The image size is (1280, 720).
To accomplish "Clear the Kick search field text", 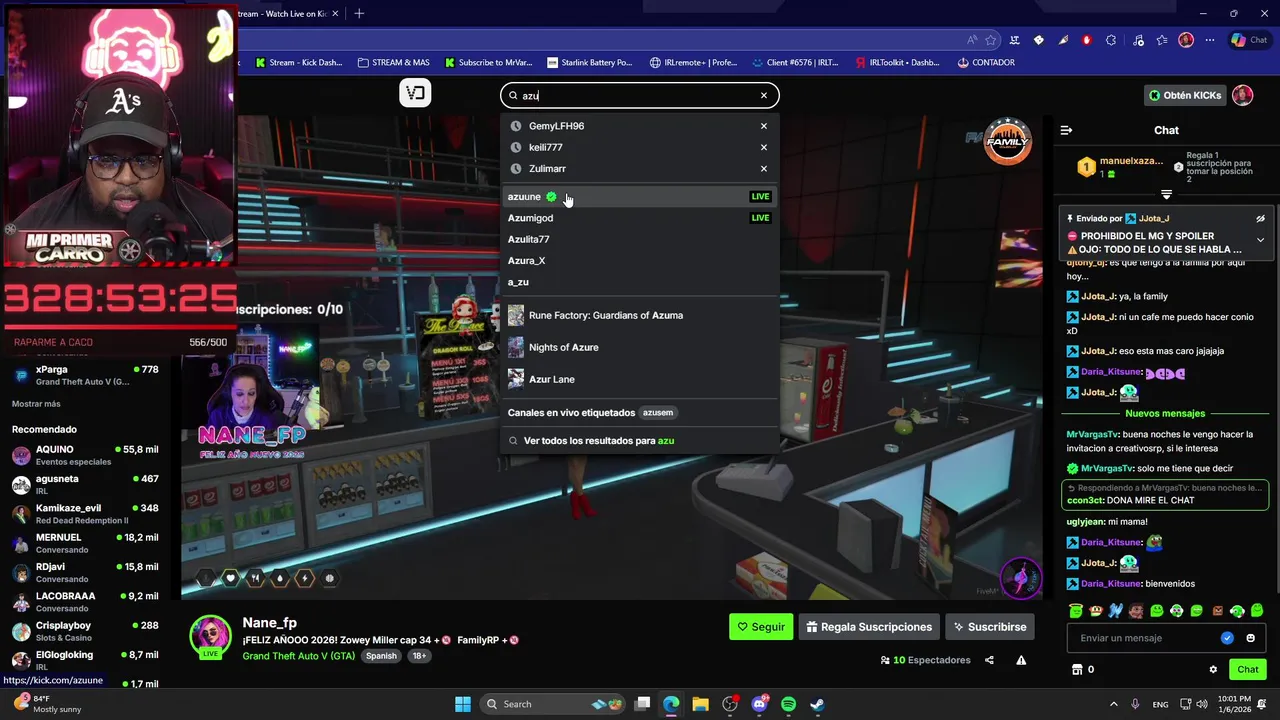I will [764, 96].
